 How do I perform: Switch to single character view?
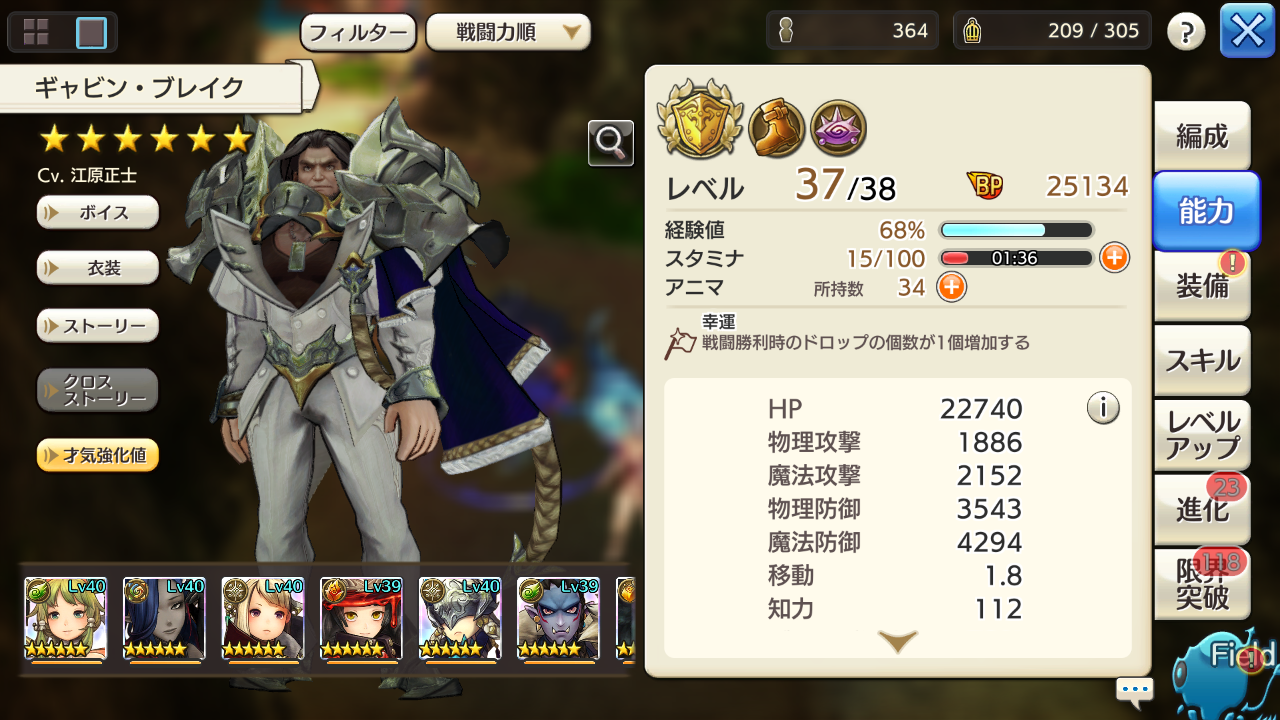[x=91, y=32]
